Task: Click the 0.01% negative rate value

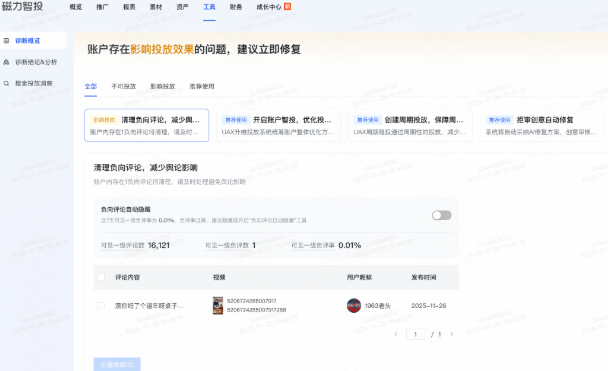Action: point(350,245)
